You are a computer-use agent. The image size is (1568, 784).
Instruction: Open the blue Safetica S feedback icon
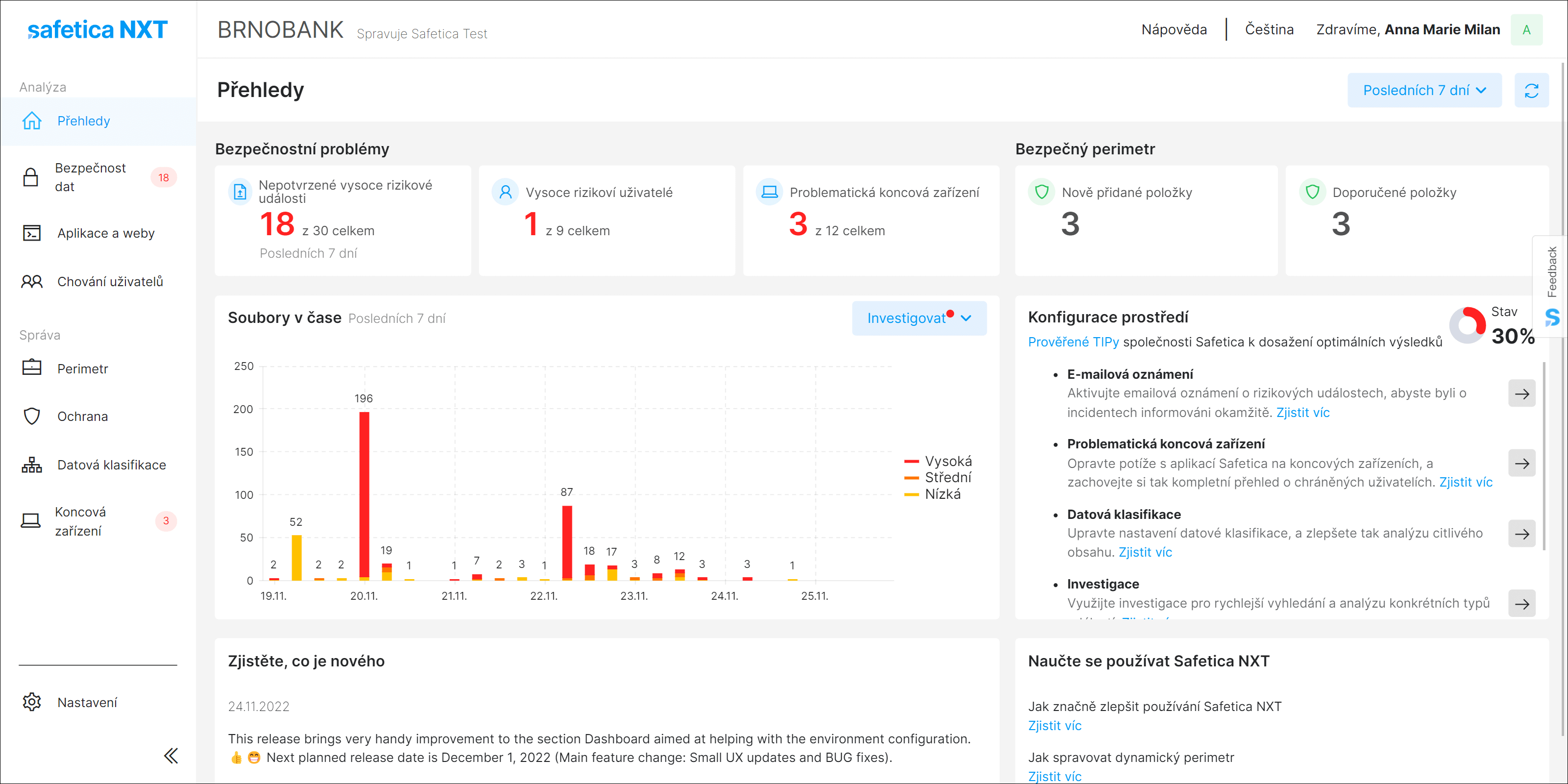coord(1552,317)
